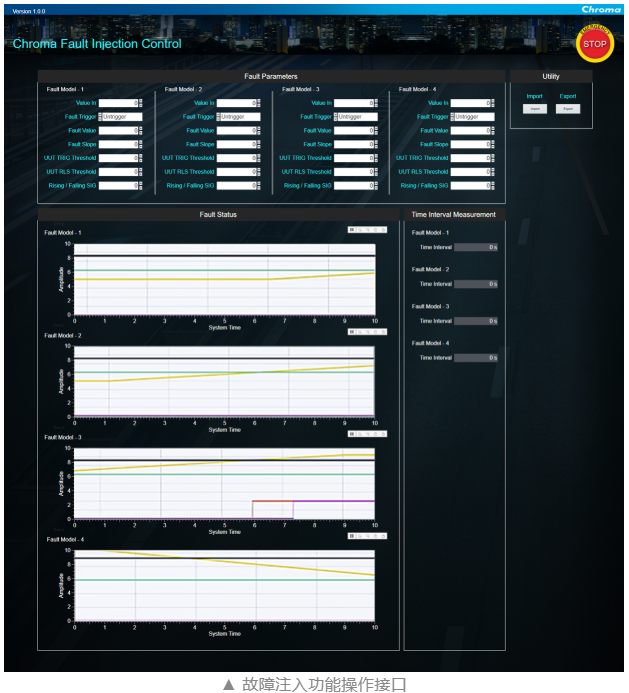Screen dimensions: 629x693
Task: Focus Fault Slope field of Fault Model - 3
Action: coord(354,145)
